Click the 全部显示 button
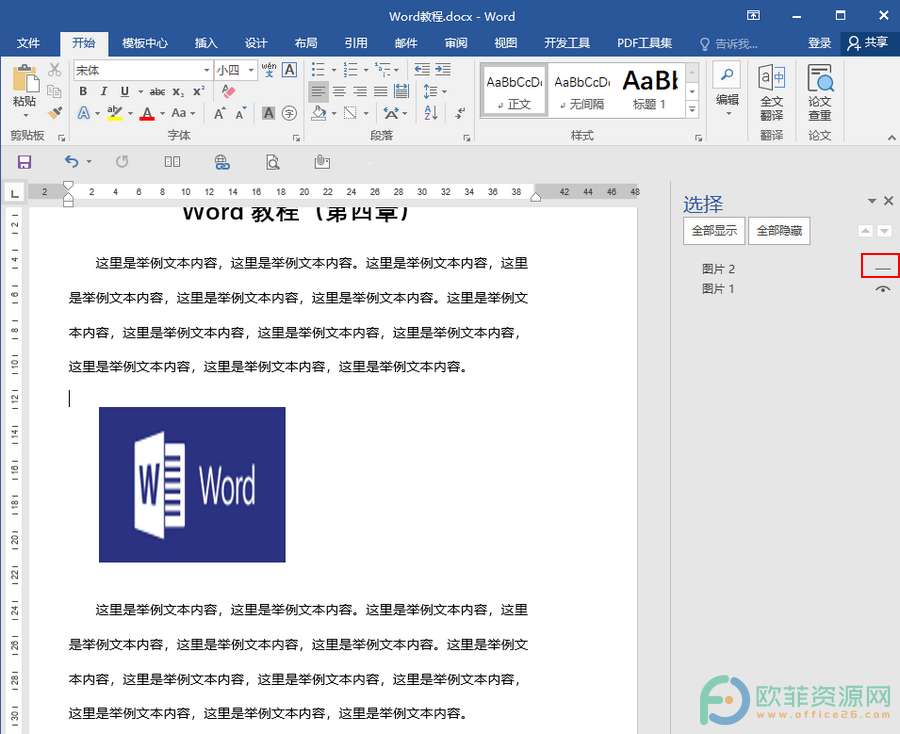The image size is (900, 734). (714, 231)
